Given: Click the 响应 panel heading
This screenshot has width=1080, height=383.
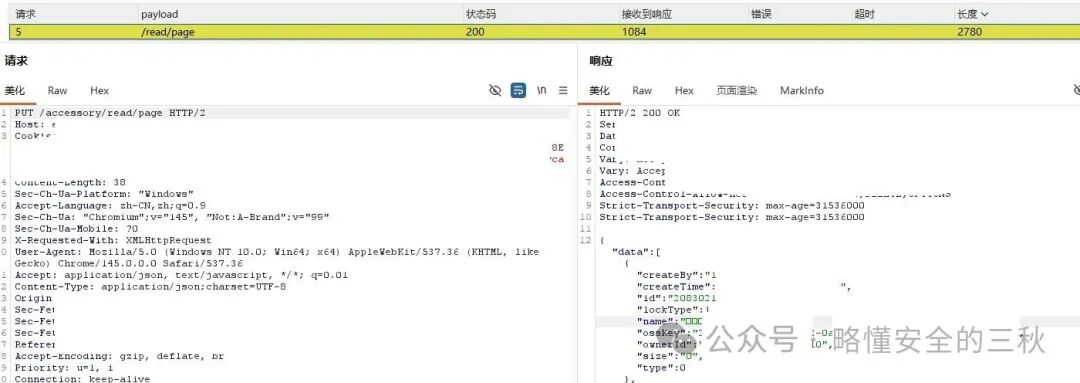Looking at the screenshot, I should click(601, 61).
